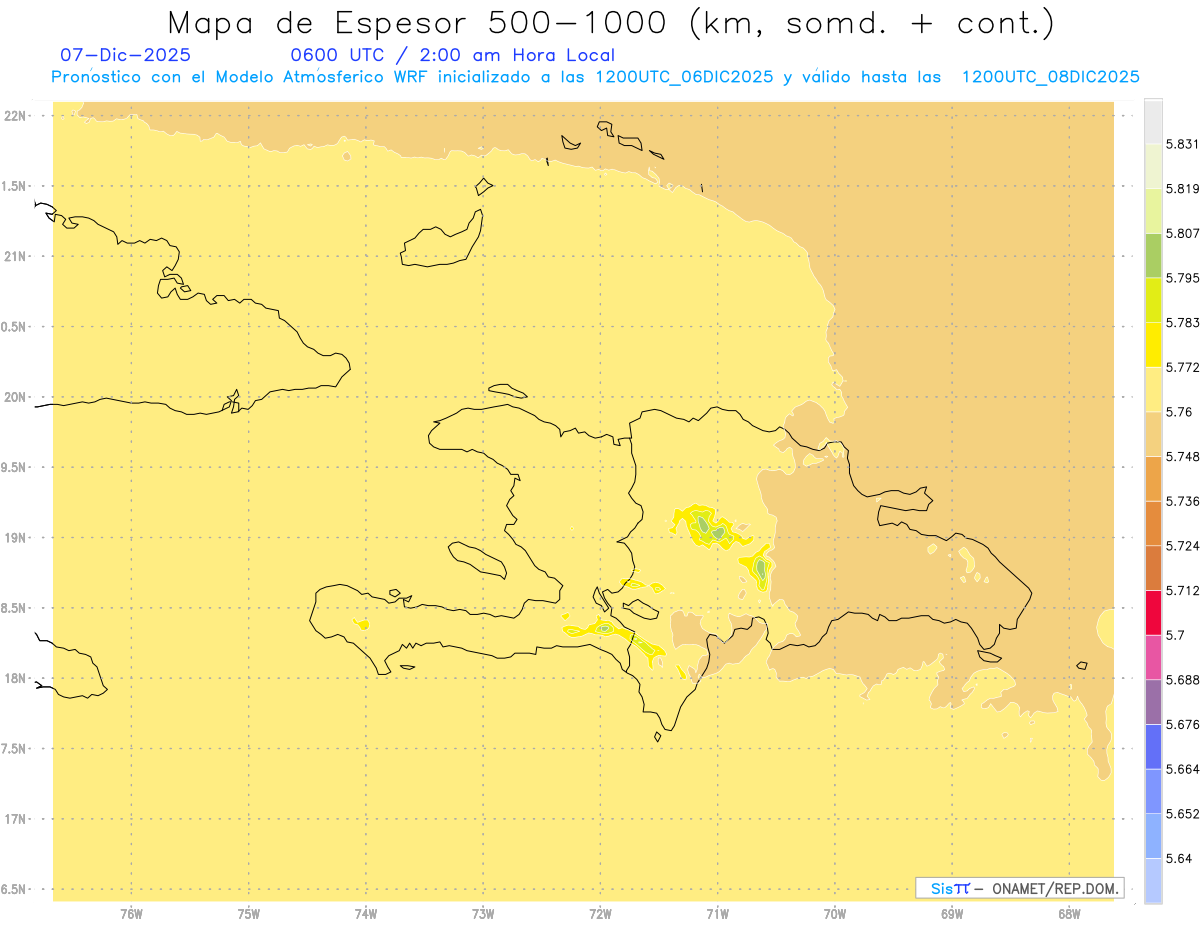The width and height of the screenshot is (1200, 927).
Task: Click colorbar value "5.64"
Action: pyautogui.click(x=1178, y=858)
